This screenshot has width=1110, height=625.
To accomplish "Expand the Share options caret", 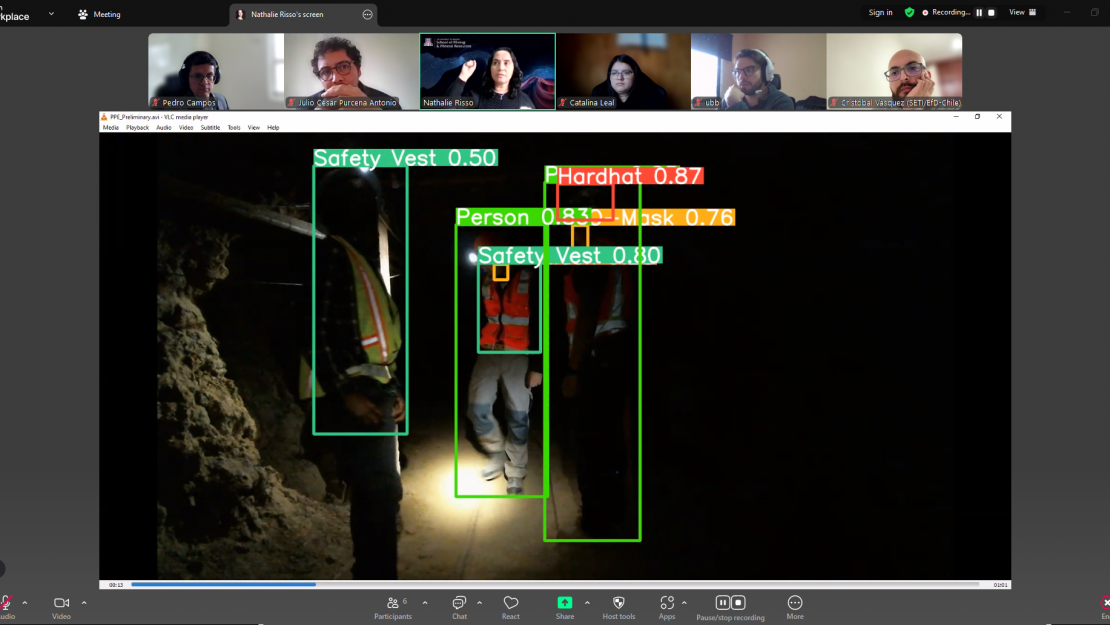I will point(587,603).
